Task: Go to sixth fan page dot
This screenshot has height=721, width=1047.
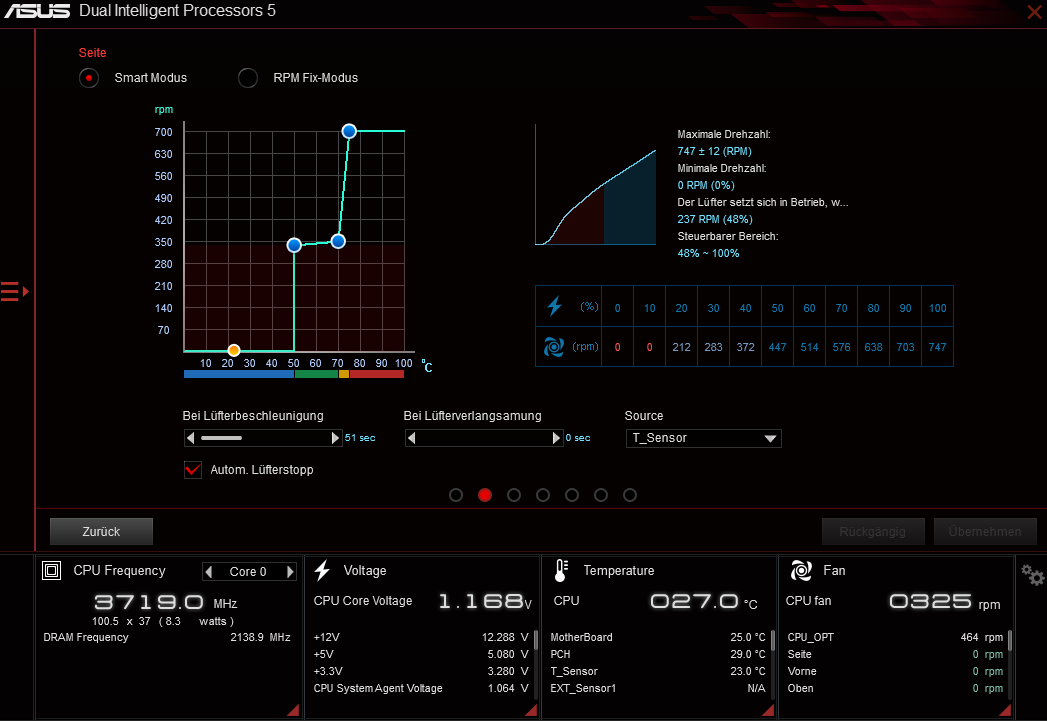Action: [x=601, y=495]
